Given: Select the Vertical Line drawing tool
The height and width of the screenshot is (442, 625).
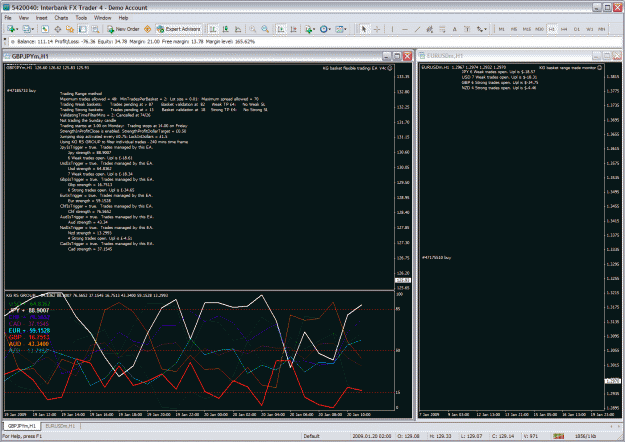Looking at the screenshot, I should click(392, 29).
